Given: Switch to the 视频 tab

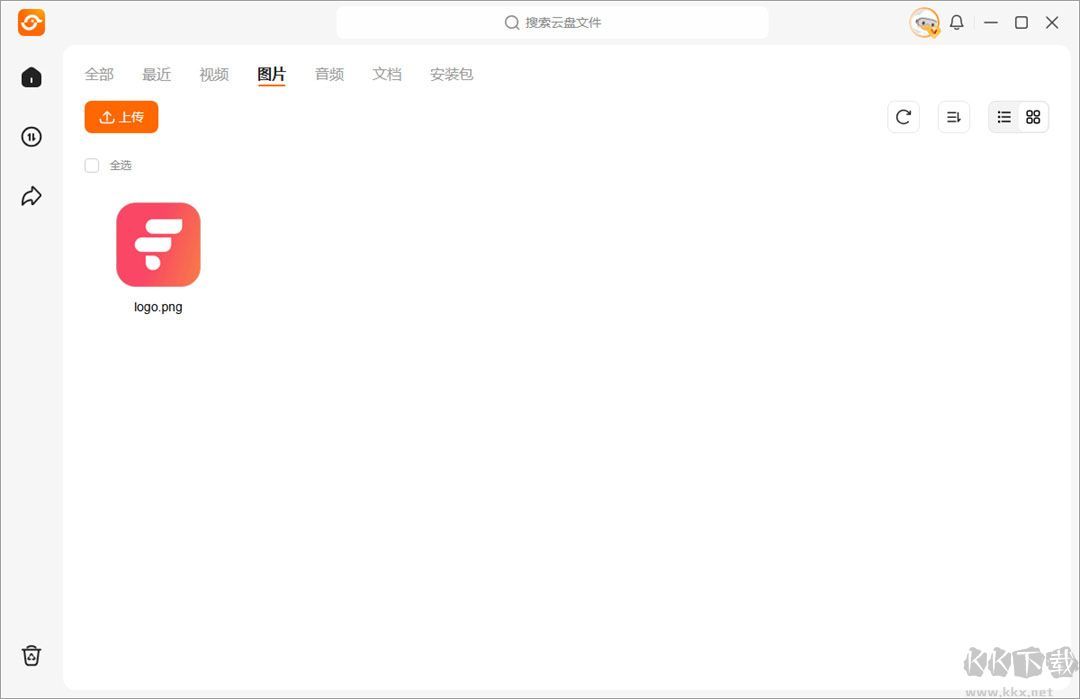Looking at the screenshot, I should coord(214,74).
